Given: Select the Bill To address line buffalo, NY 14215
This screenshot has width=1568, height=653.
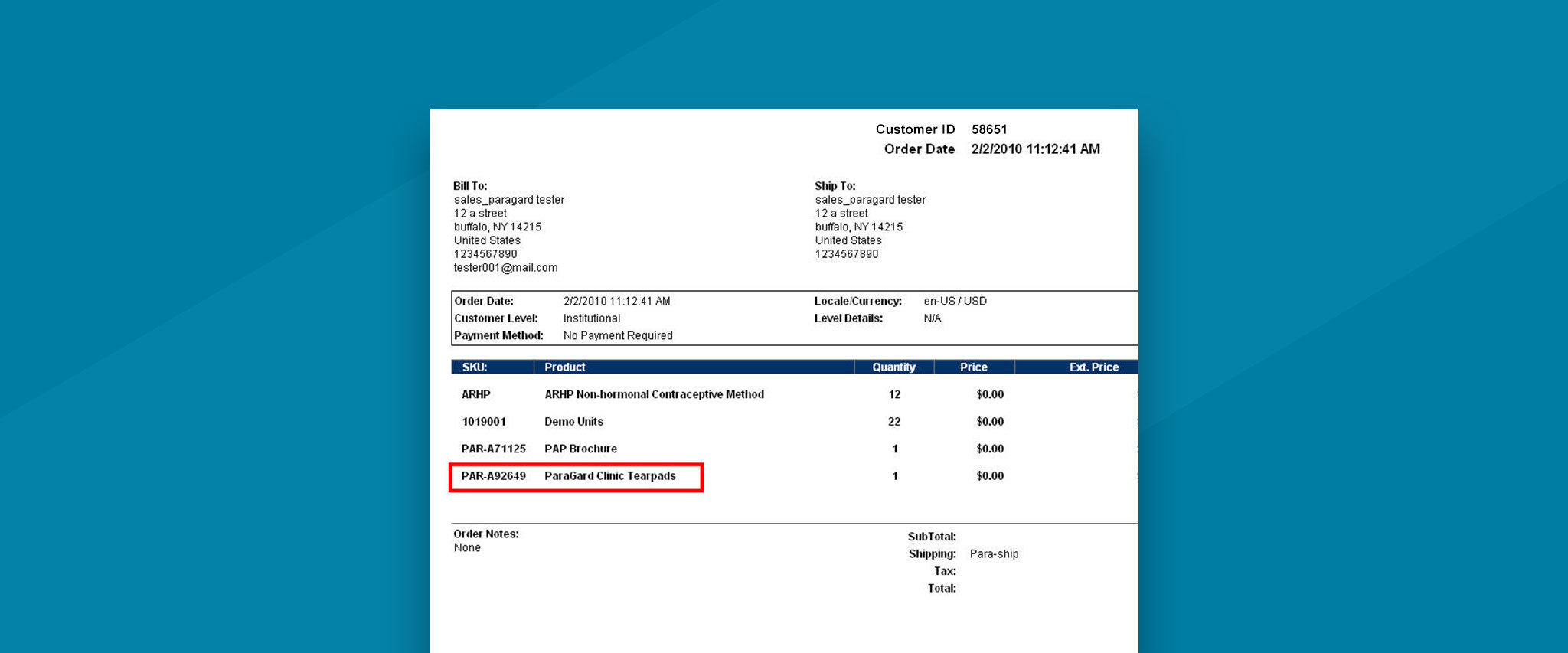Looking at the screenshot, I should 498,227.
